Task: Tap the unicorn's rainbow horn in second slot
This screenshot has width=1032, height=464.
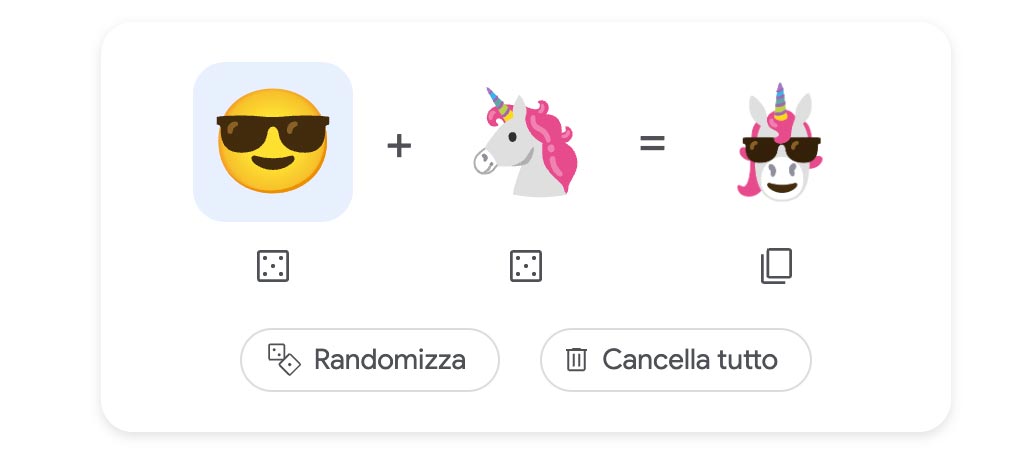Action: [497, 102]
